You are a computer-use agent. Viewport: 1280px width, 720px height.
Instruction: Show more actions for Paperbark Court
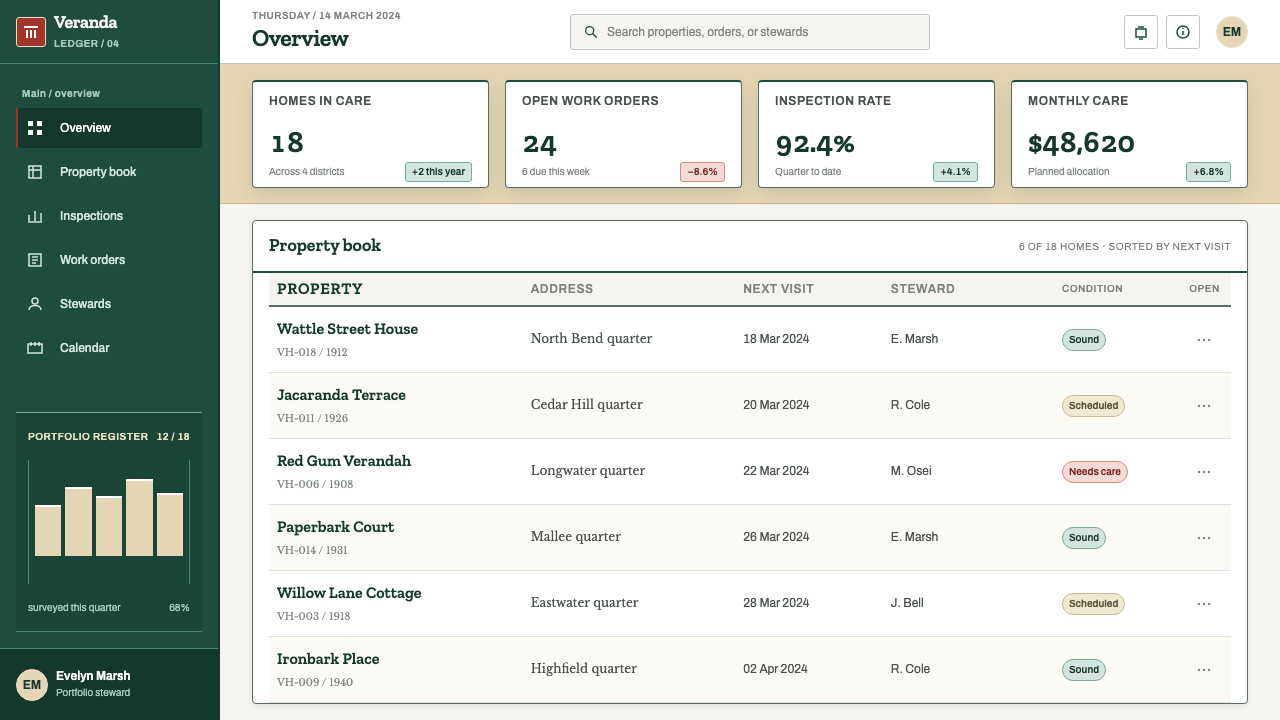pyautogui.click(x=1204, y=538)
